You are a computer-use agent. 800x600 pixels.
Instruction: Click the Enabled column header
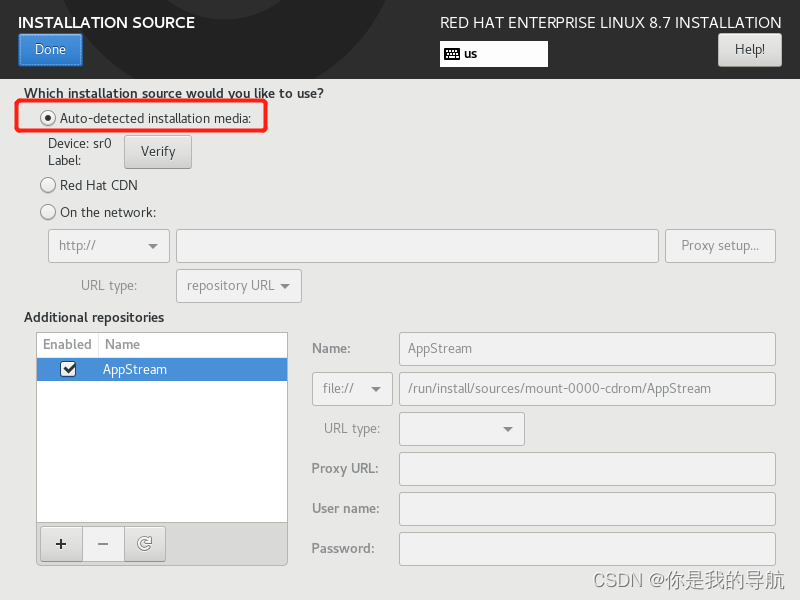67,344
